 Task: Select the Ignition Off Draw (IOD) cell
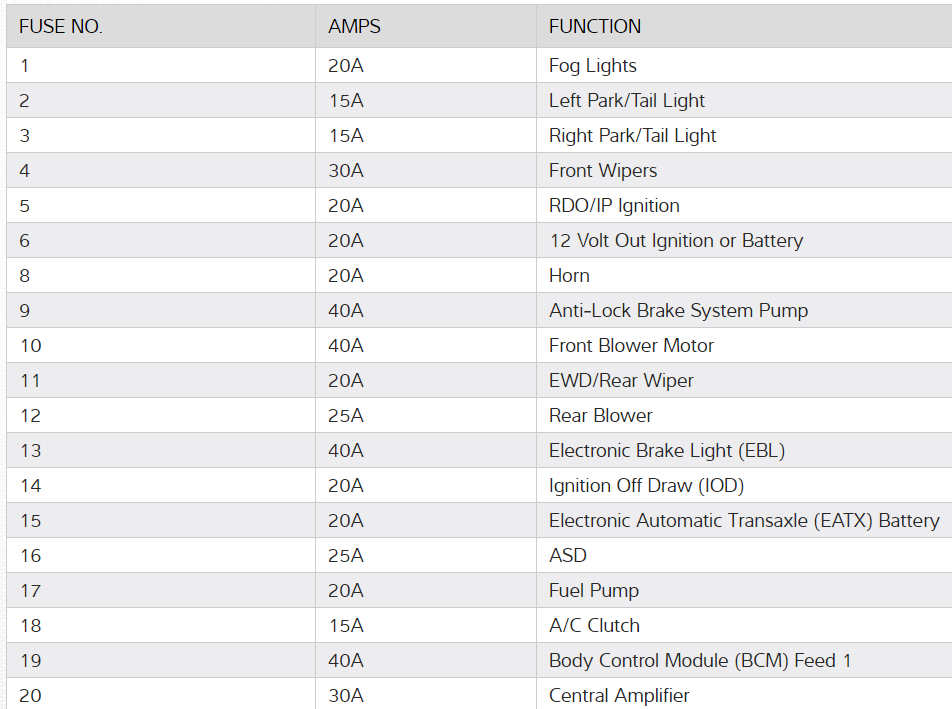(646, 486)
